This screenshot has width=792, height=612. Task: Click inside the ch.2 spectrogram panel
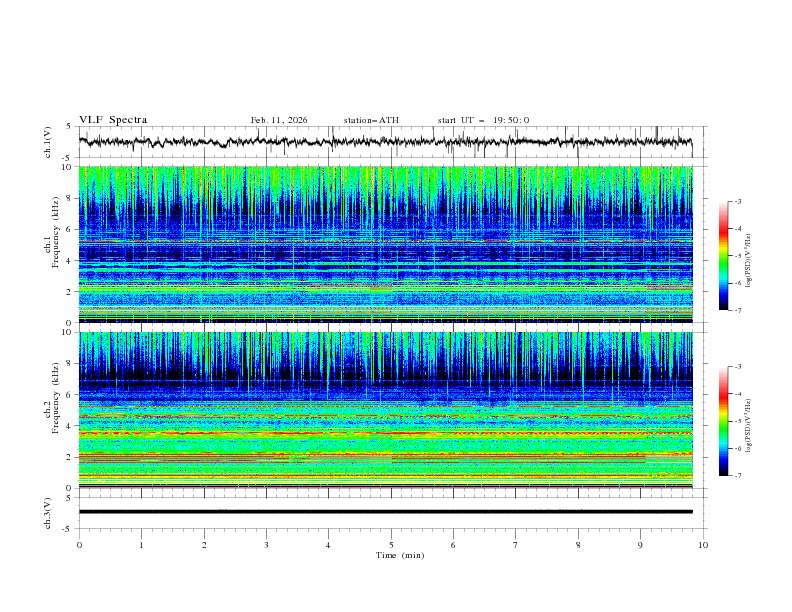tap(386, 410)
